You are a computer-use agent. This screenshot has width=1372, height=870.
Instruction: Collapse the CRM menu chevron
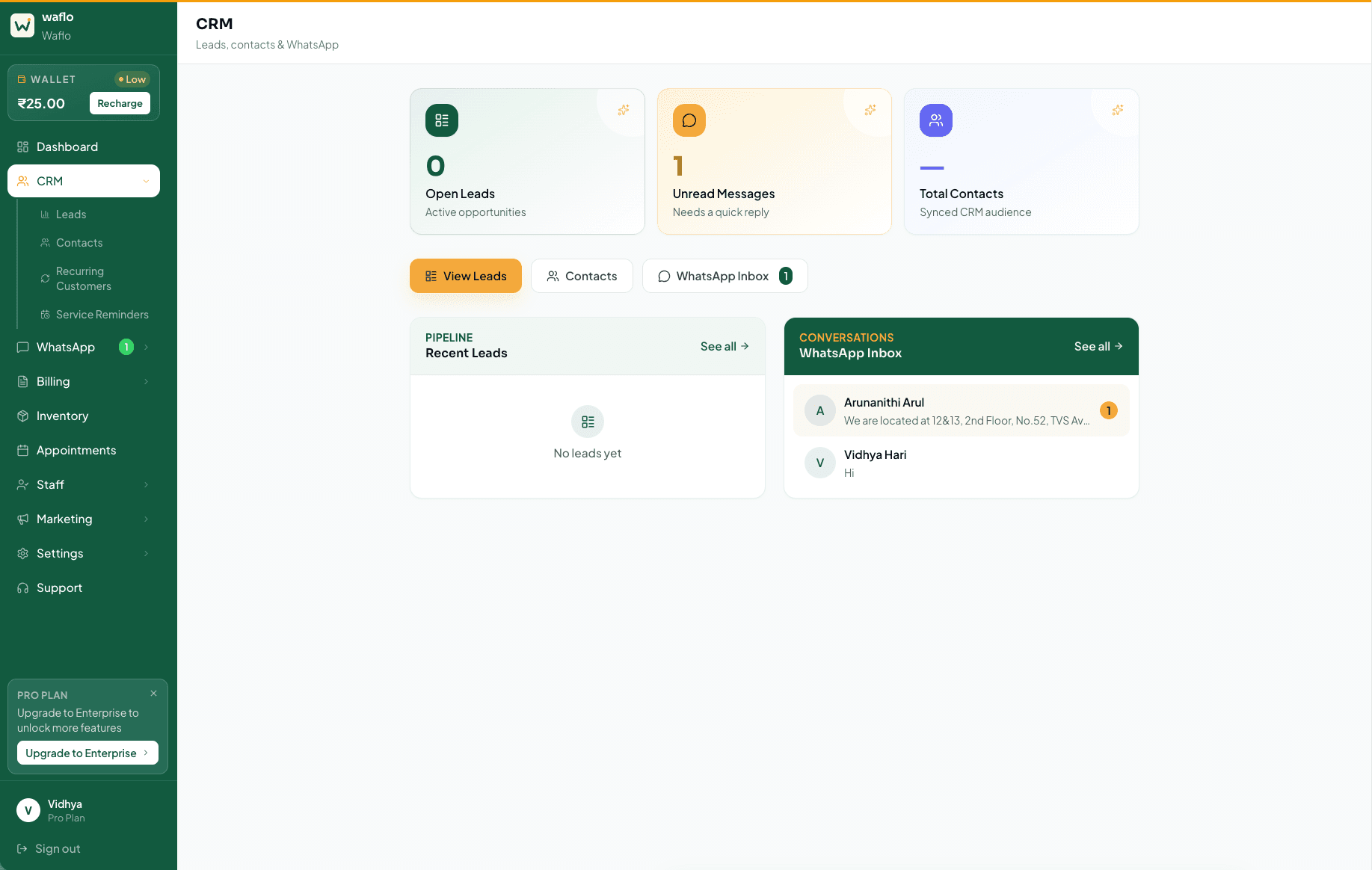click(146, 181)
